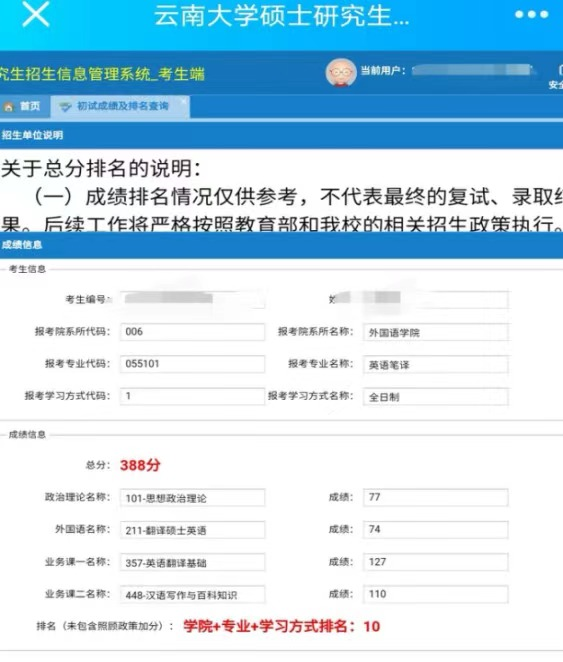Click the 当前用户 label
This screenshot has height=662, width=563.
(x=383, y=71)
